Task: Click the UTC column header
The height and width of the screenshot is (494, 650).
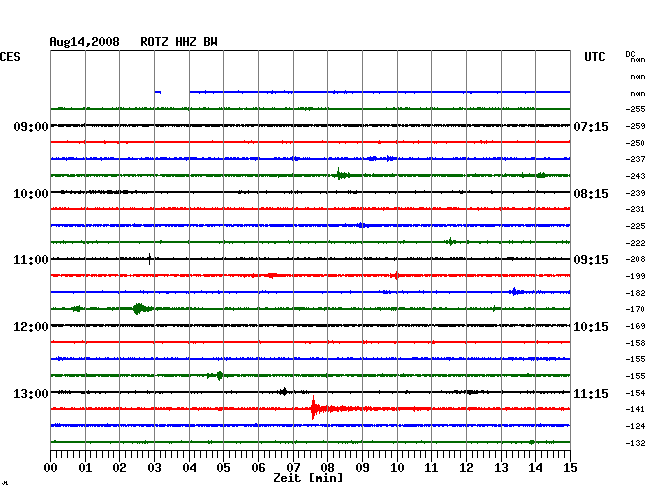Action: [x=594, y=57]
